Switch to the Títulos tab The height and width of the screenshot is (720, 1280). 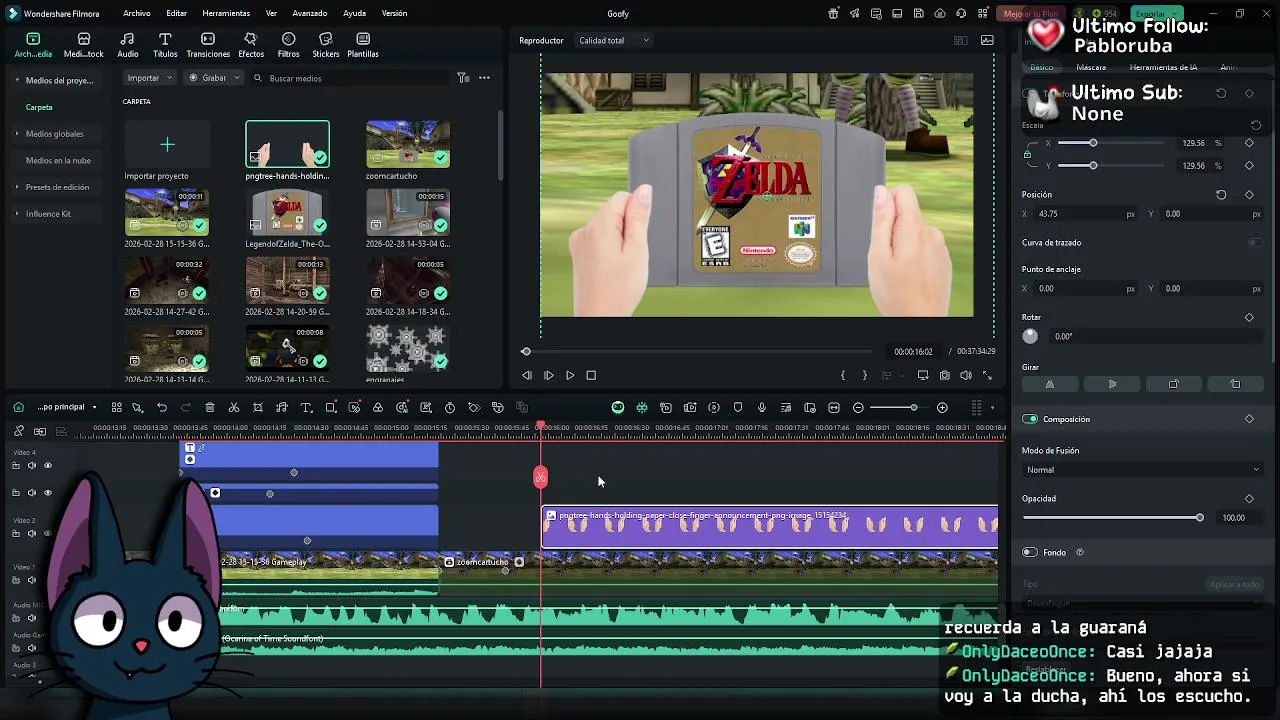pos(165,45)
